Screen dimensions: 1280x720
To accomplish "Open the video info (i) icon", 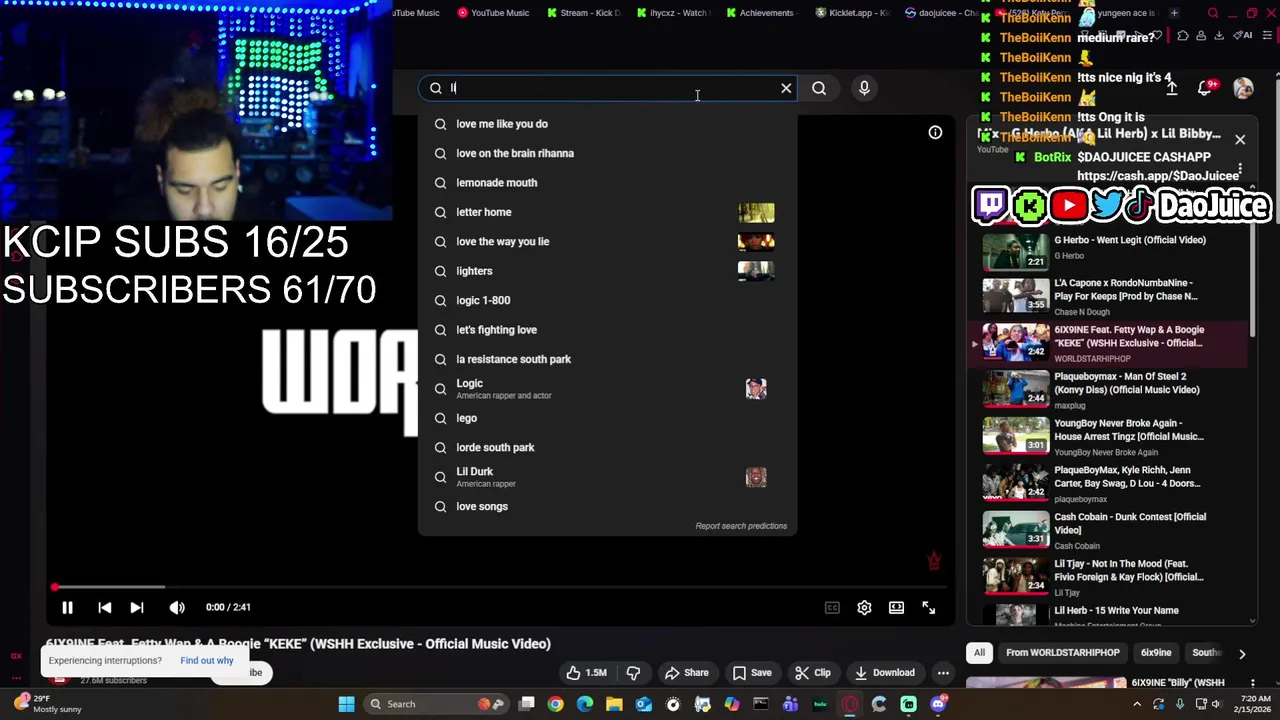I will point(935,132).
